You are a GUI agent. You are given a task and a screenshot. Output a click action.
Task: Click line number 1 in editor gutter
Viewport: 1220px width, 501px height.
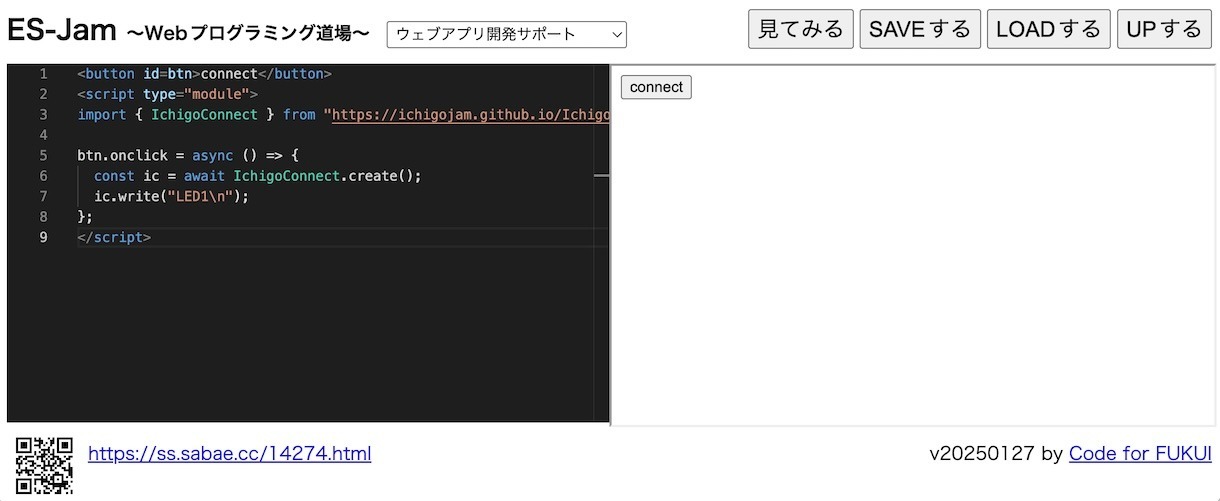pos(43,74)
